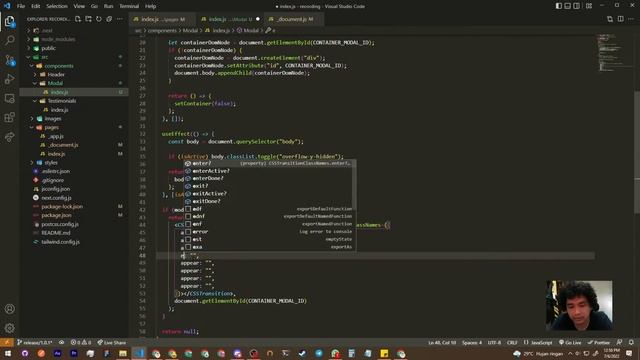Split the editor to the right

point(620,19)
